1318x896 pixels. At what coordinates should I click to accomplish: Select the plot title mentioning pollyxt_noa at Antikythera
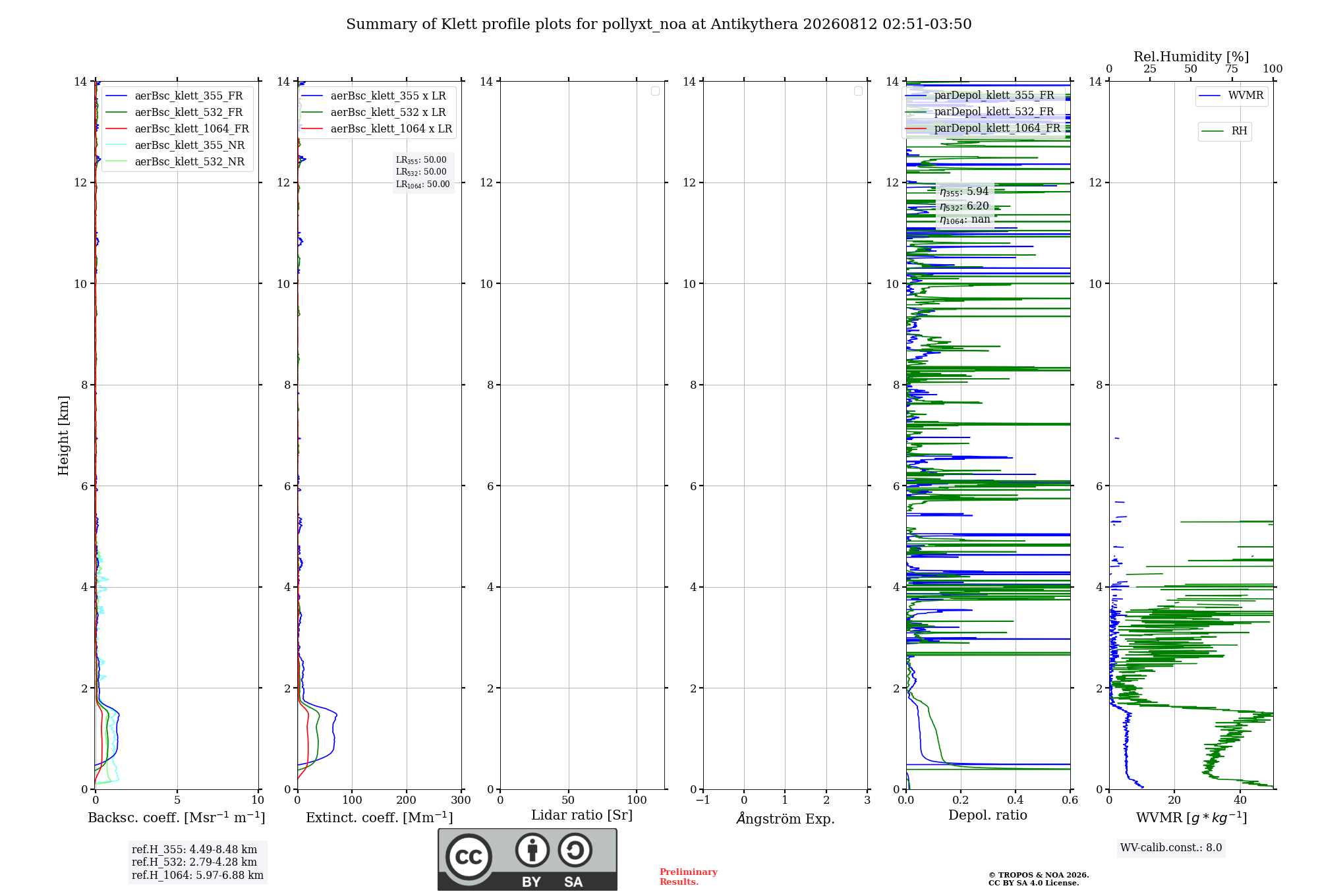click(659, 24)
